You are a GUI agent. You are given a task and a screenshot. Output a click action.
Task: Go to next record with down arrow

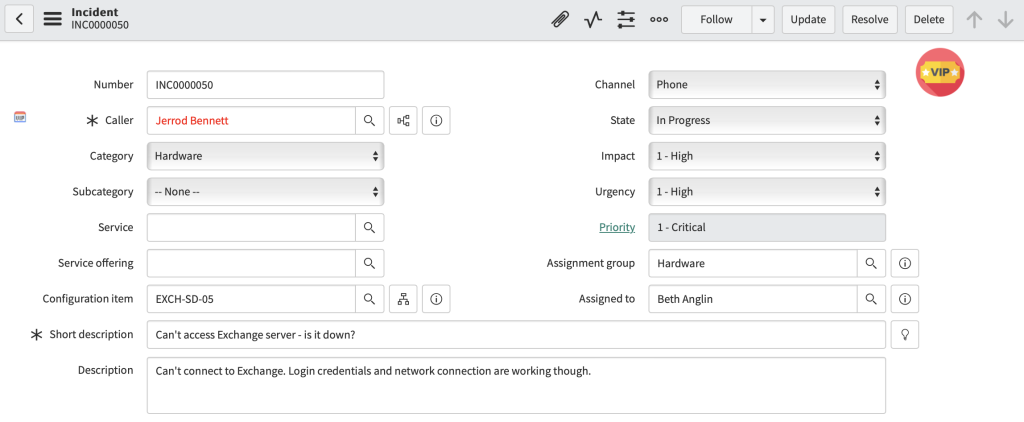[x=1006, y=20]
